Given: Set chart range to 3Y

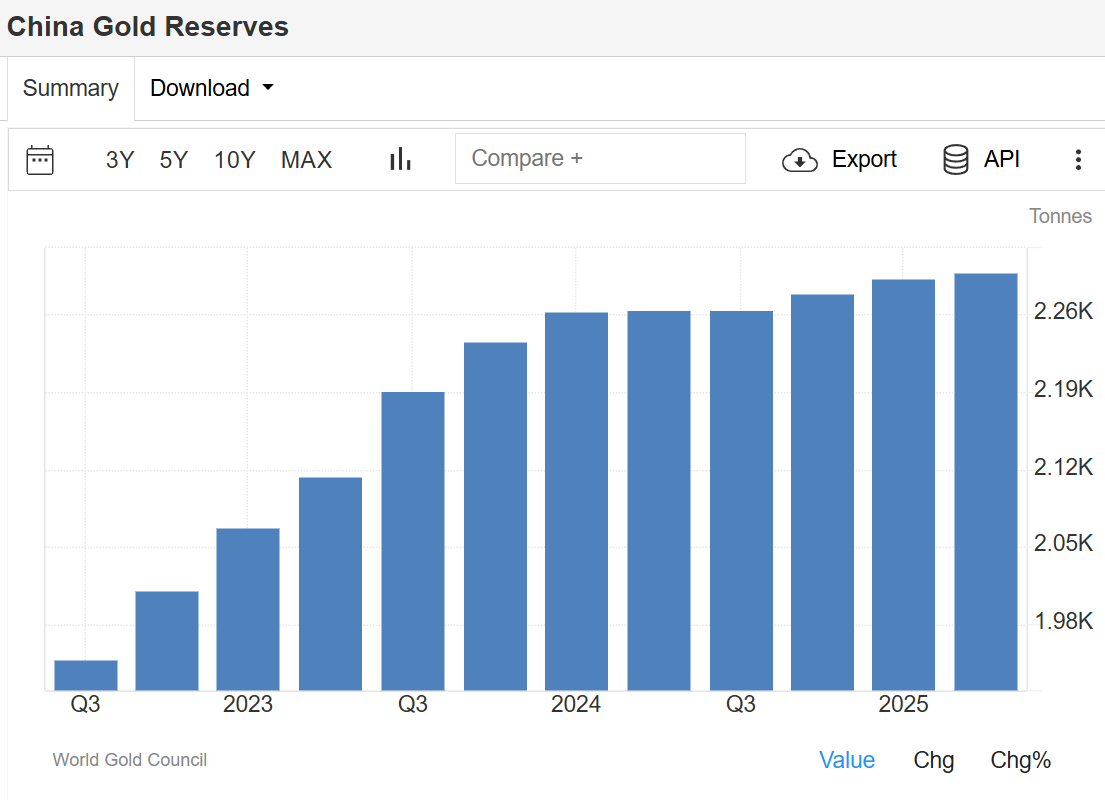Looking at the screenshot, I should tap(120, 160).
